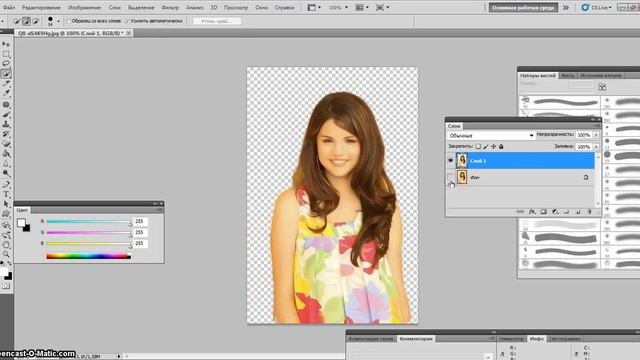Click the R channel slider
The width and height of the screenshot is (640, 360).
point(89,221)
